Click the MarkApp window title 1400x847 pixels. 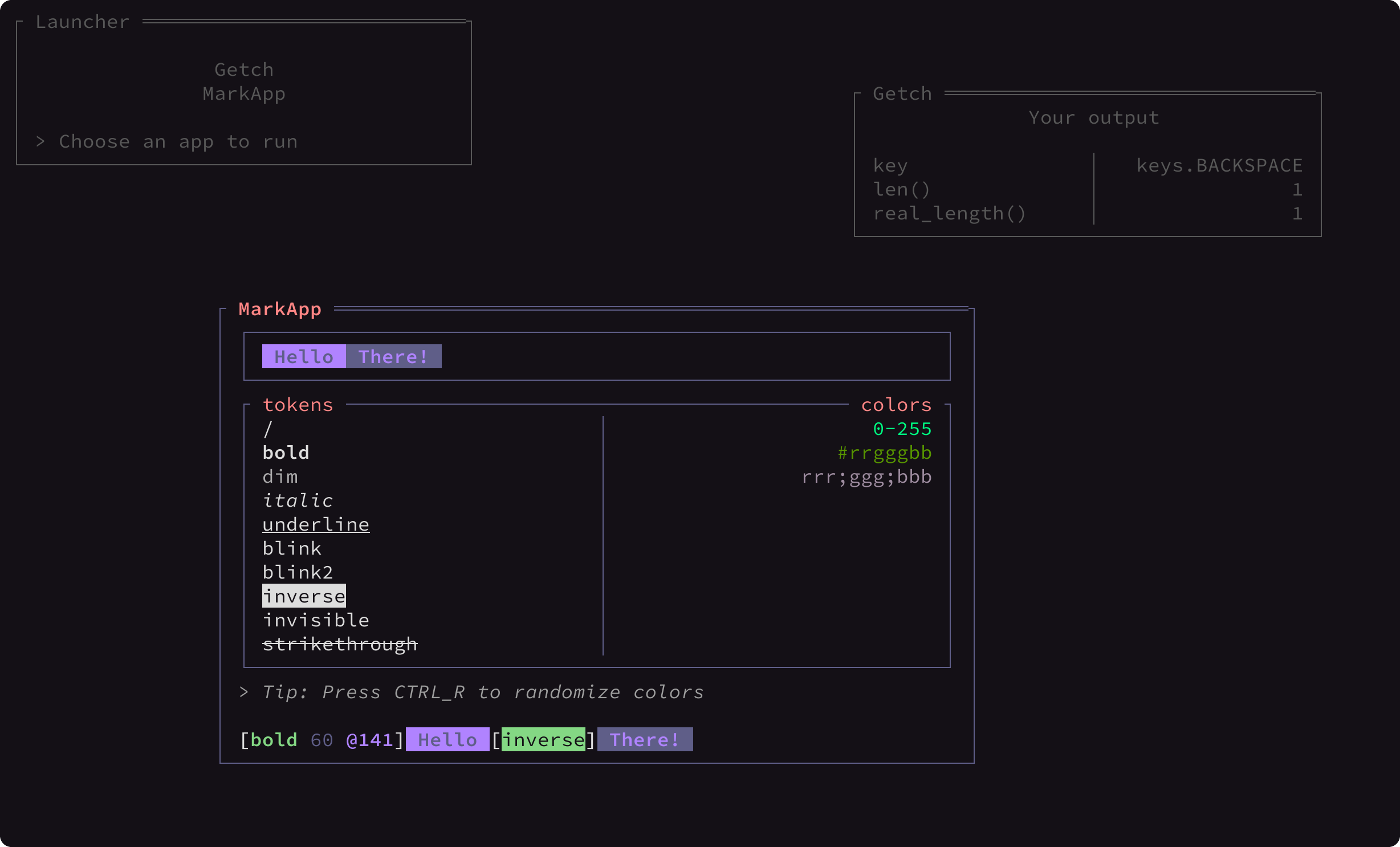pyautogui.click(x=280, y=309)
